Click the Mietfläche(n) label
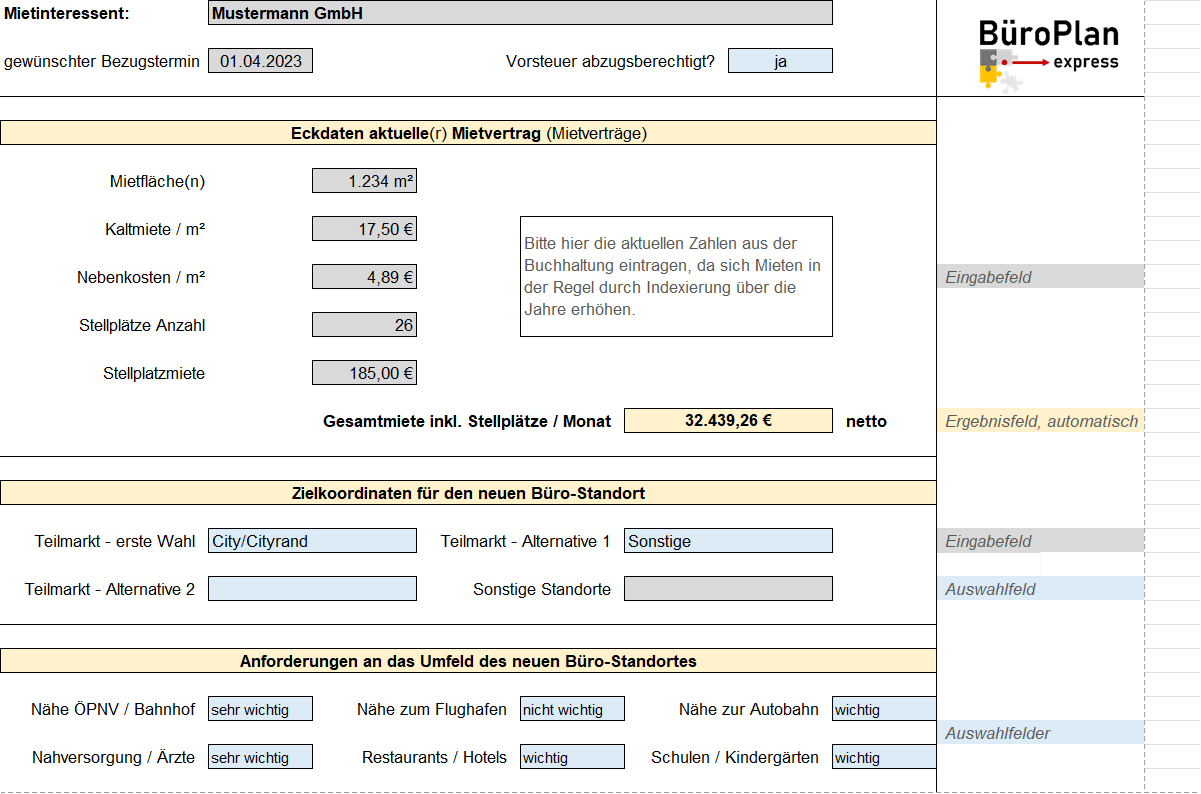This screenshot has height=794, width=1201. tap(157, 182)
